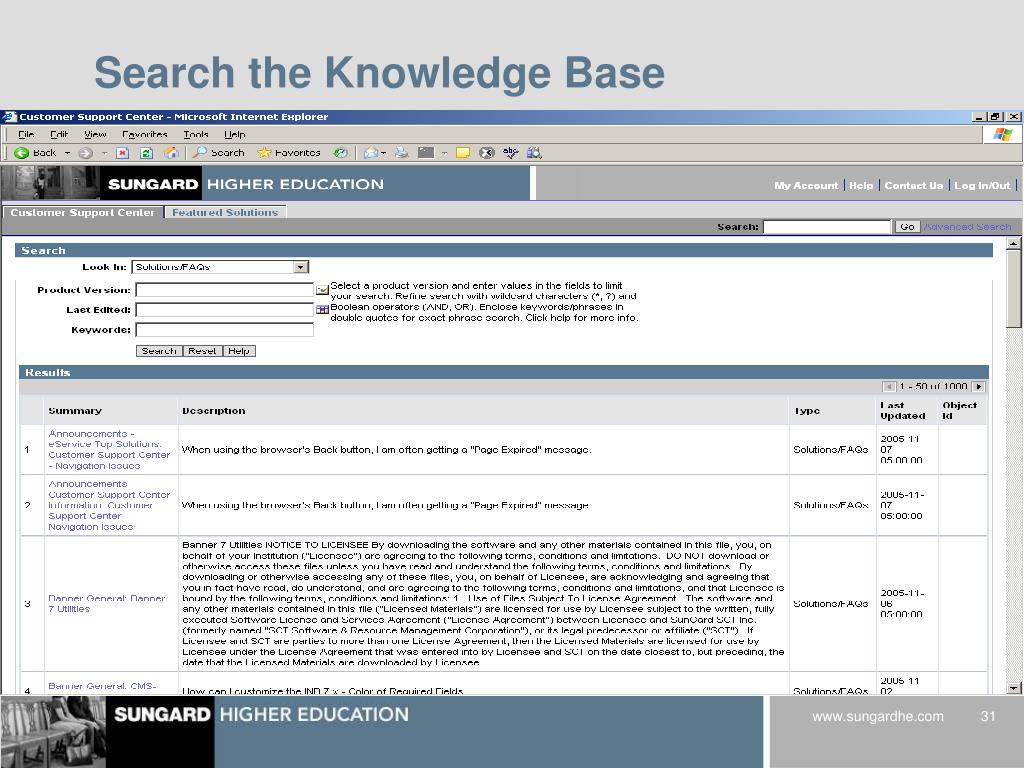The width and height of the screenshot is (1024, 768).
Task: Click the IE Back arrow icon
Action: click(x=22, y=153)
